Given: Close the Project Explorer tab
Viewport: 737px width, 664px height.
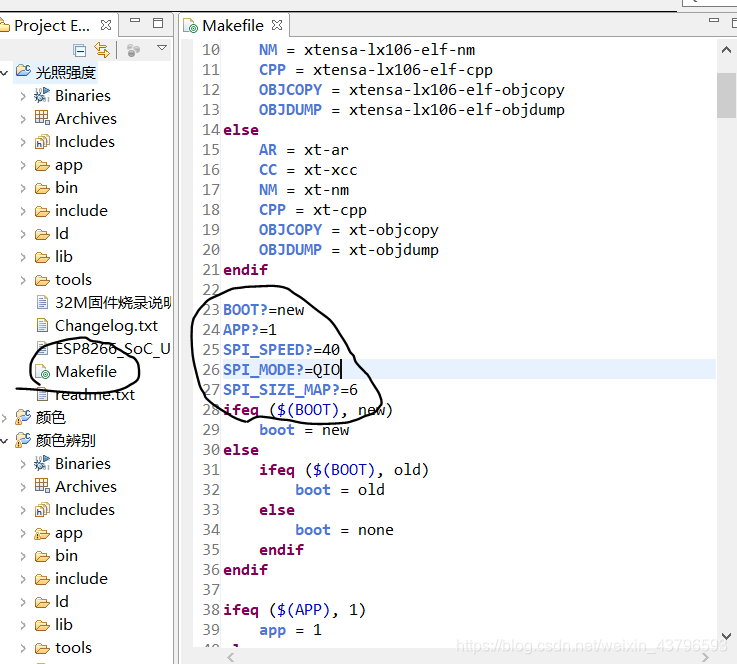Looking at the screenshot, I should (x=106, y=25).
